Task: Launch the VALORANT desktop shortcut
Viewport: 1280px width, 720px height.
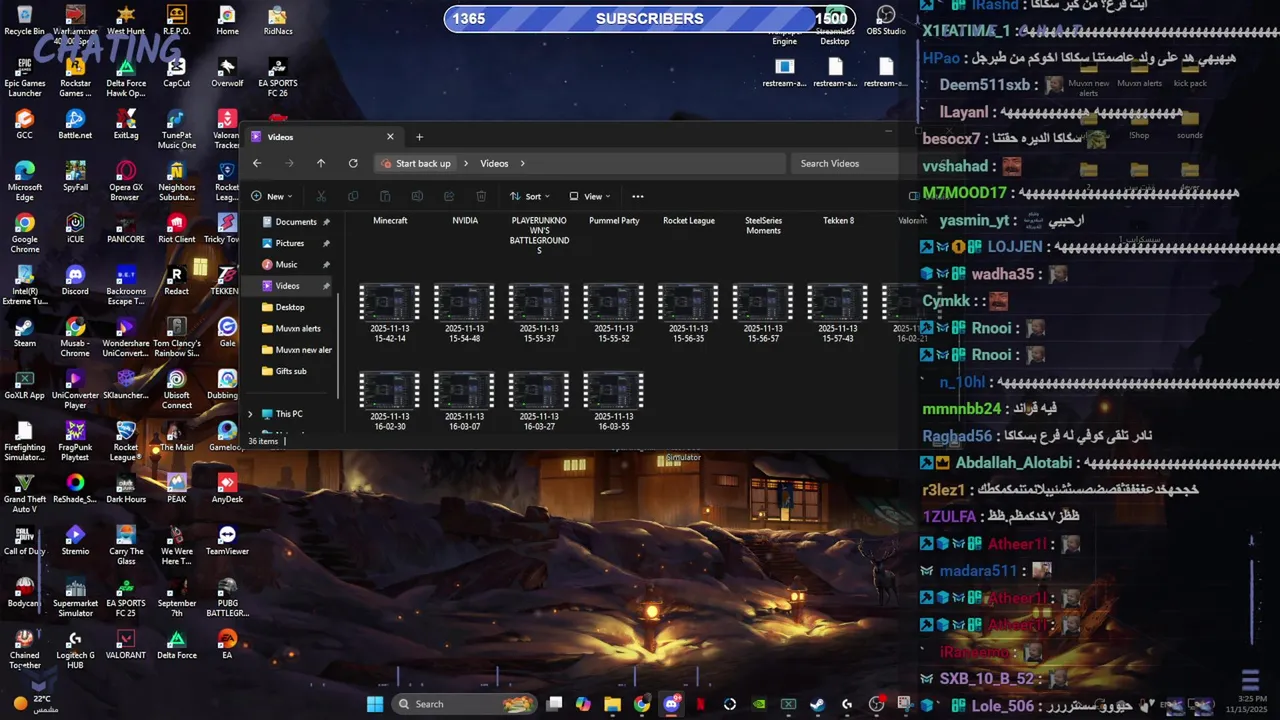Action: click(x=126, y=644)
